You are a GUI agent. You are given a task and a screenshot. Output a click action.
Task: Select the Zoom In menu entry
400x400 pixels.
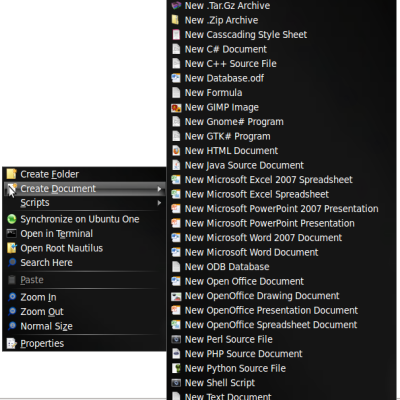click(84, 297)
